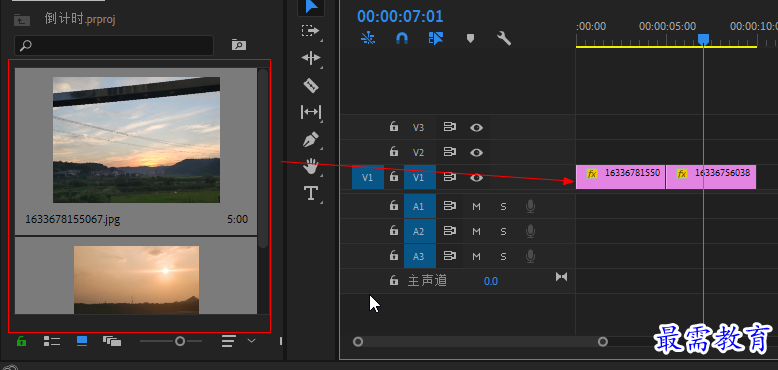Open timeline display settings wrench
The image size is (778, 370).
[x=504, y=38]
